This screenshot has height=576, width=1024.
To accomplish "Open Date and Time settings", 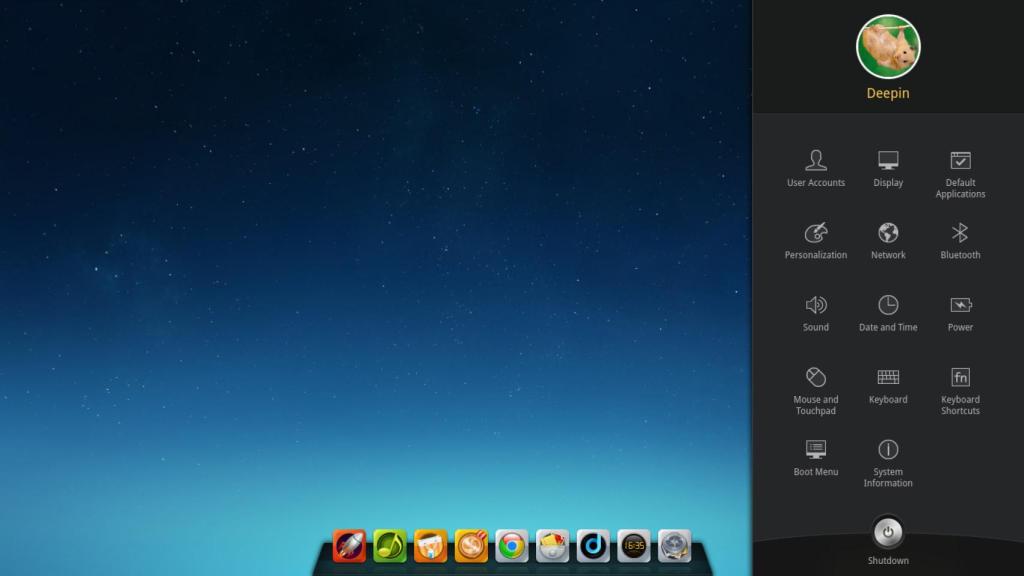I will (887, 312).
